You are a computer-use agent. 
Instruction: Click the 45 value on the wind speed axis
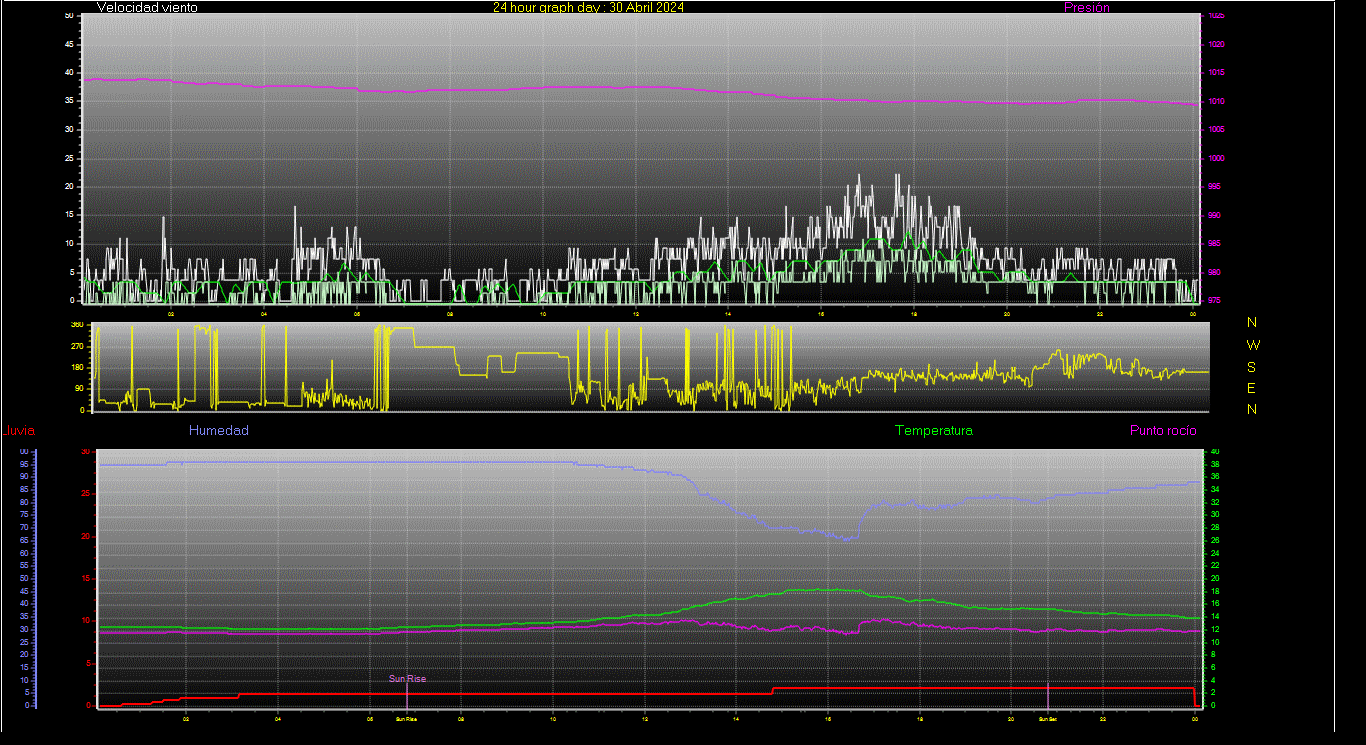tap(68, 45)
